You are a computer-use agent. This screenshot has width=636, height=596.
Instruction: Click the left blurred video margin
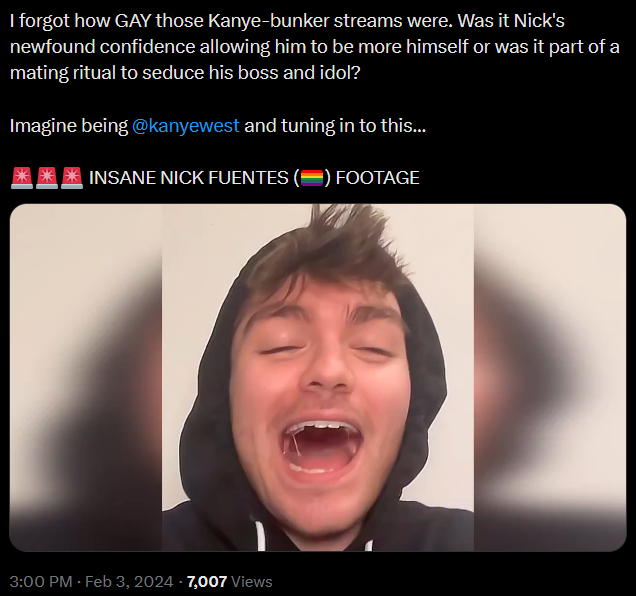86,377
